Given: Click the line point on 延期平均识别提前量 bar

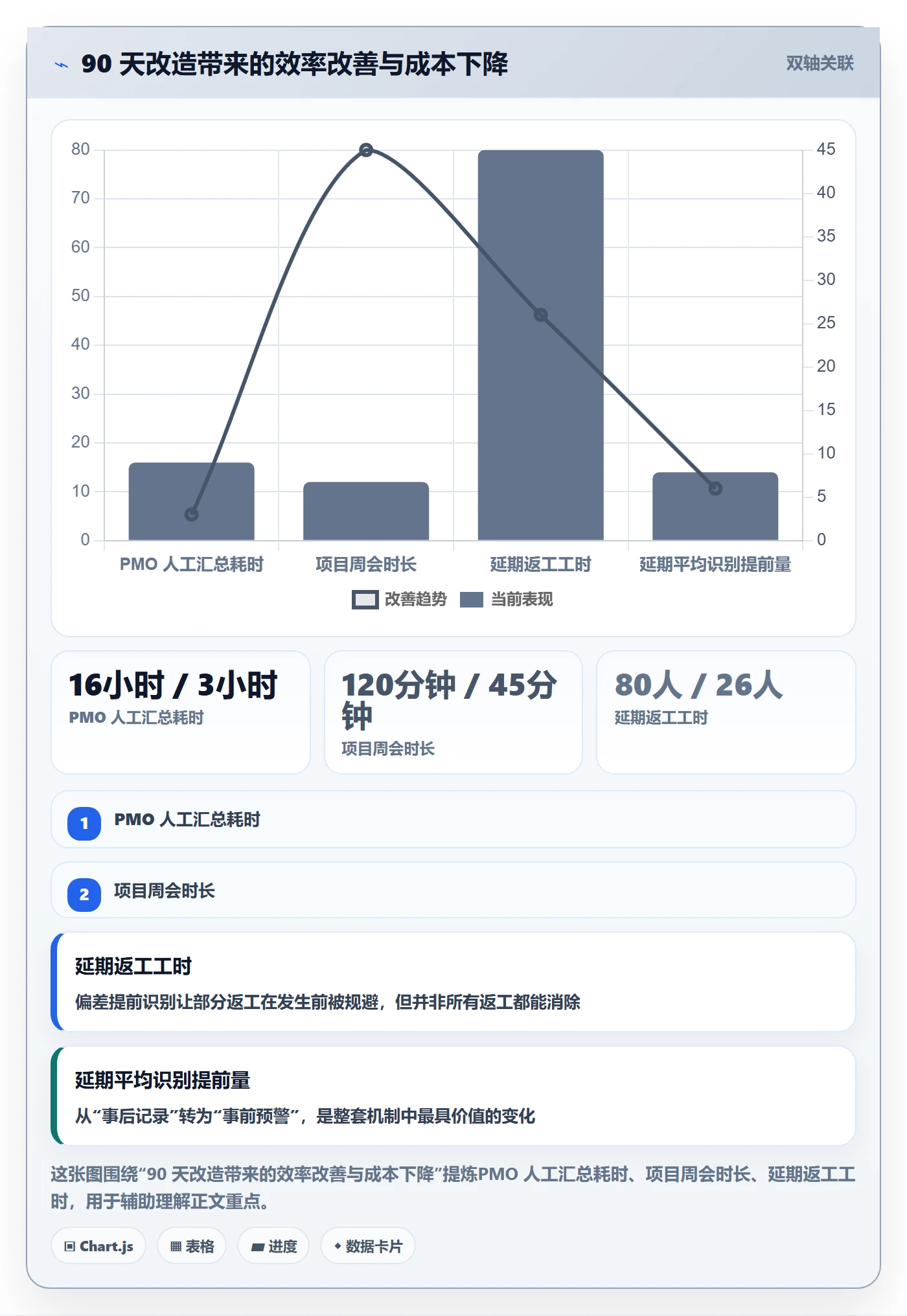Looking at the screenshot, I should click(715, 488).
